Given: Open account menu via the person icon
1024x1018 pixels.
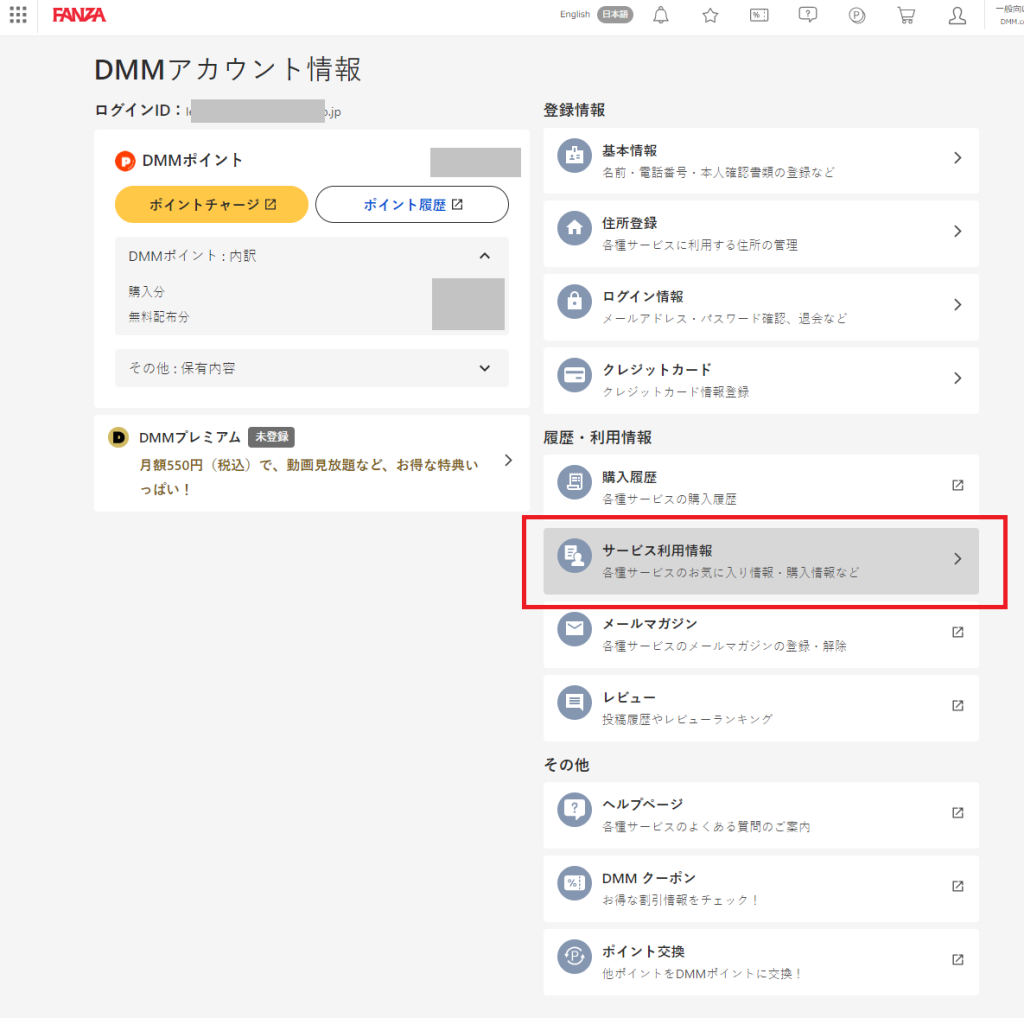Looking at the screenshot, I should coord(956,15).
